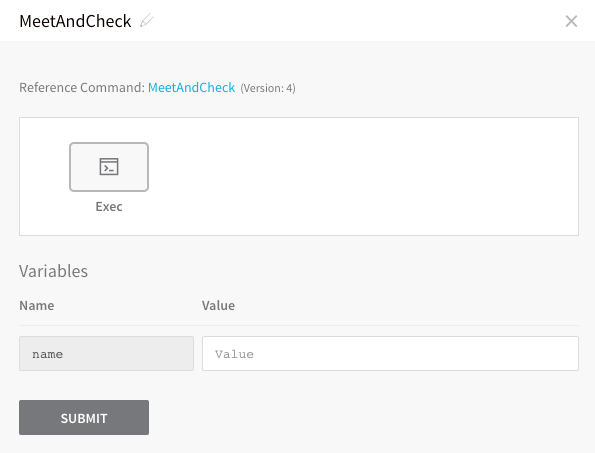Click the read-only name variable field
This screenshot has height=453, width=595.
click(x=106, y=354)
